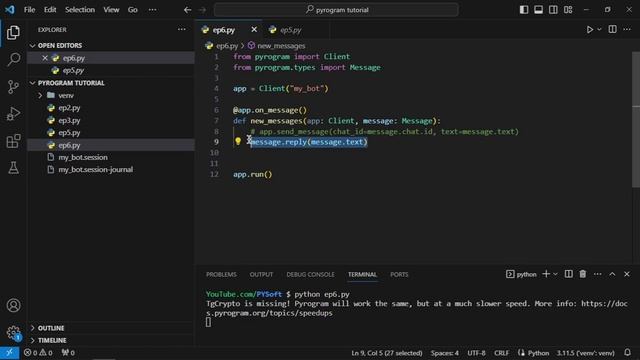Screen dimensions: 640x360
Task: Change encoding via UTF-8 status item
Action: 476,353
